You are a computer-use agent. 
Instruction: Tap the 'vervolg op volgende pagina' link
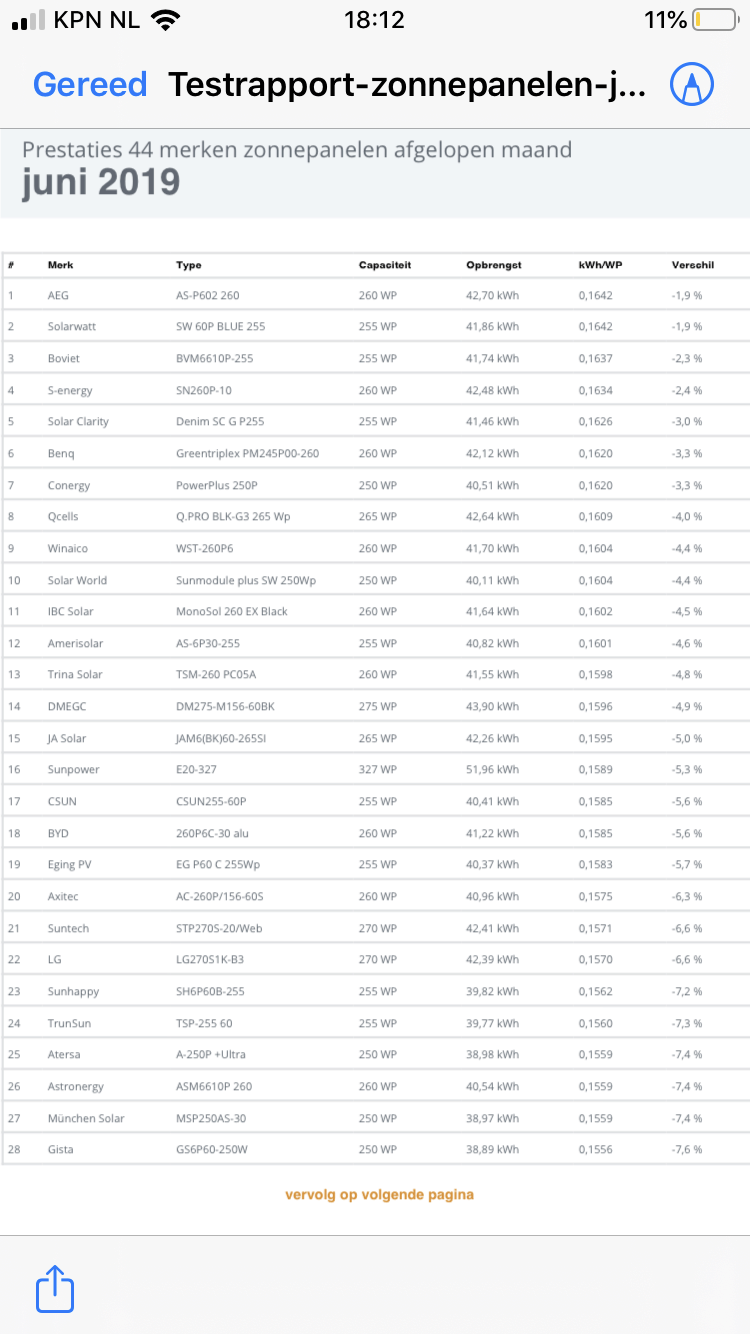(379, 1194)
